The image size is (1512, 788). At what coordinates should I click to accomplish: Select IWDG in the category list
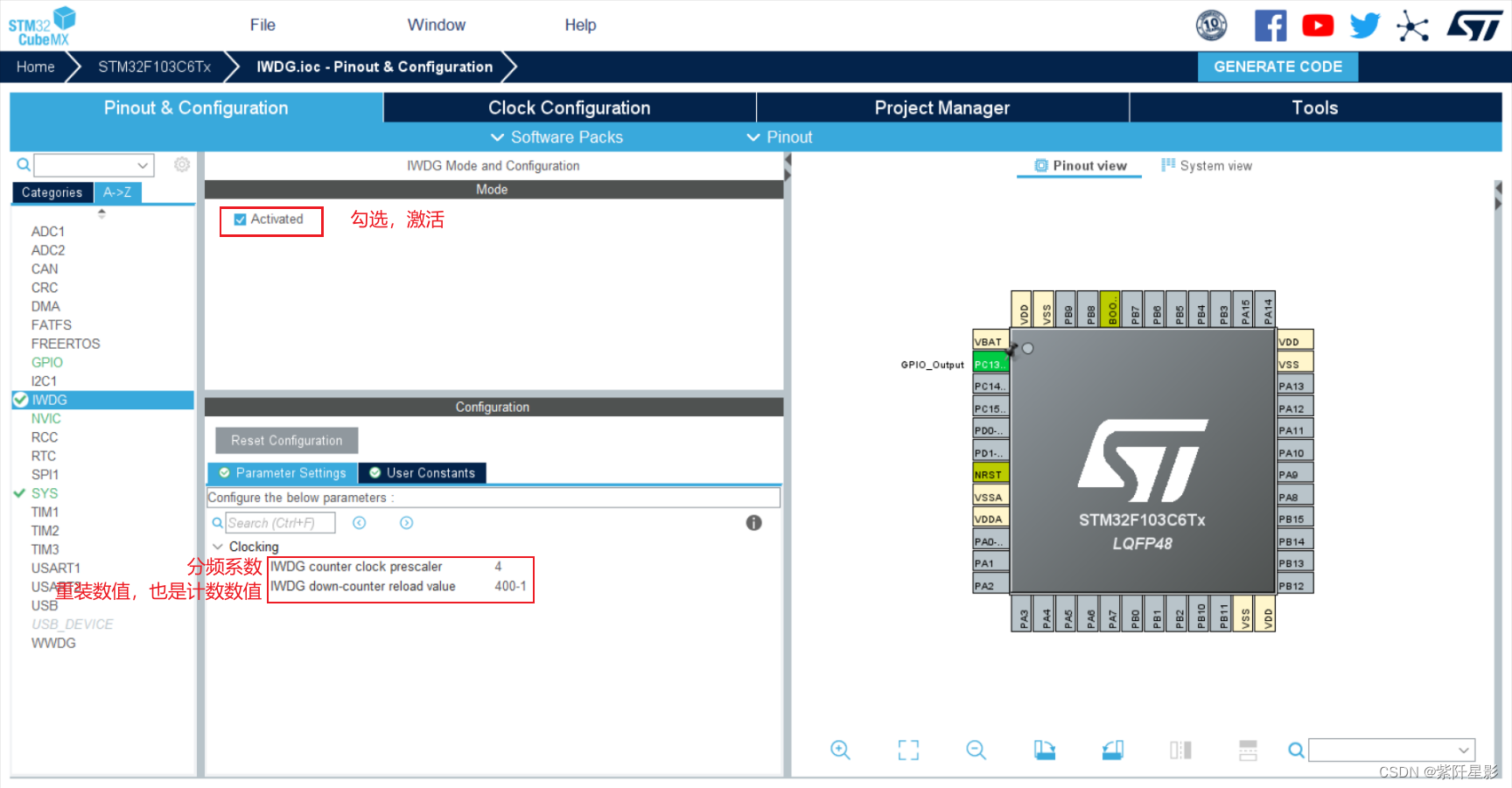click(x=102, y=400)
